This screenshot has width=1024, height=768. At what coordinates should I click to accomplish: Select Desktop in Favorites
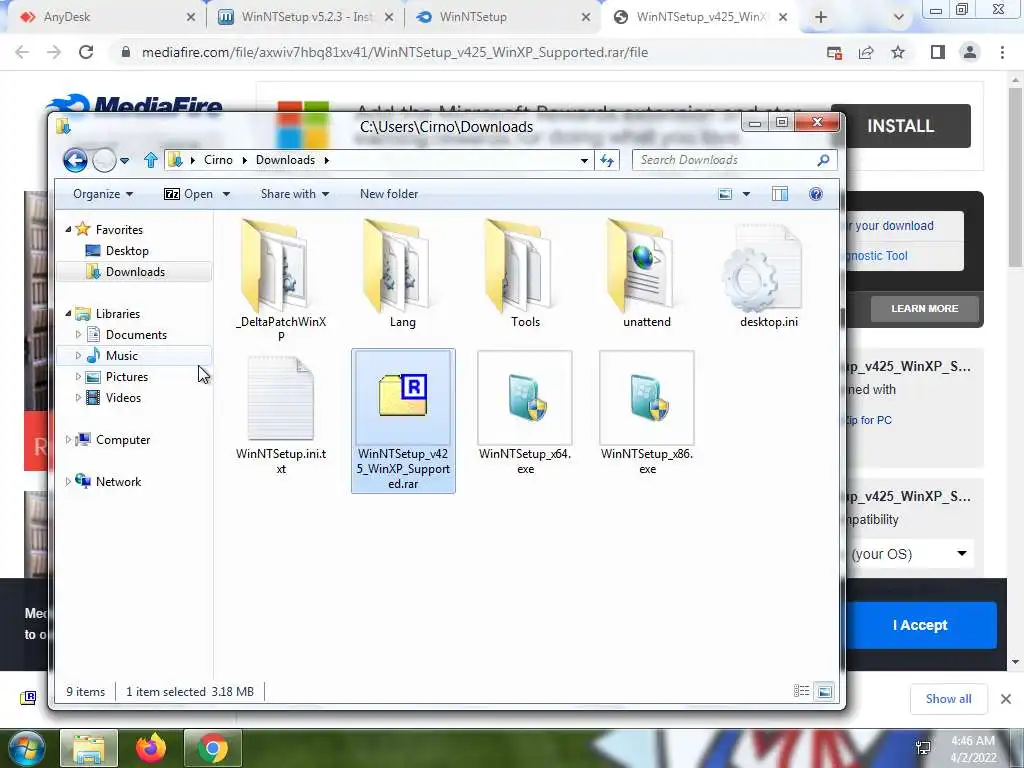[x=127, y=251]
